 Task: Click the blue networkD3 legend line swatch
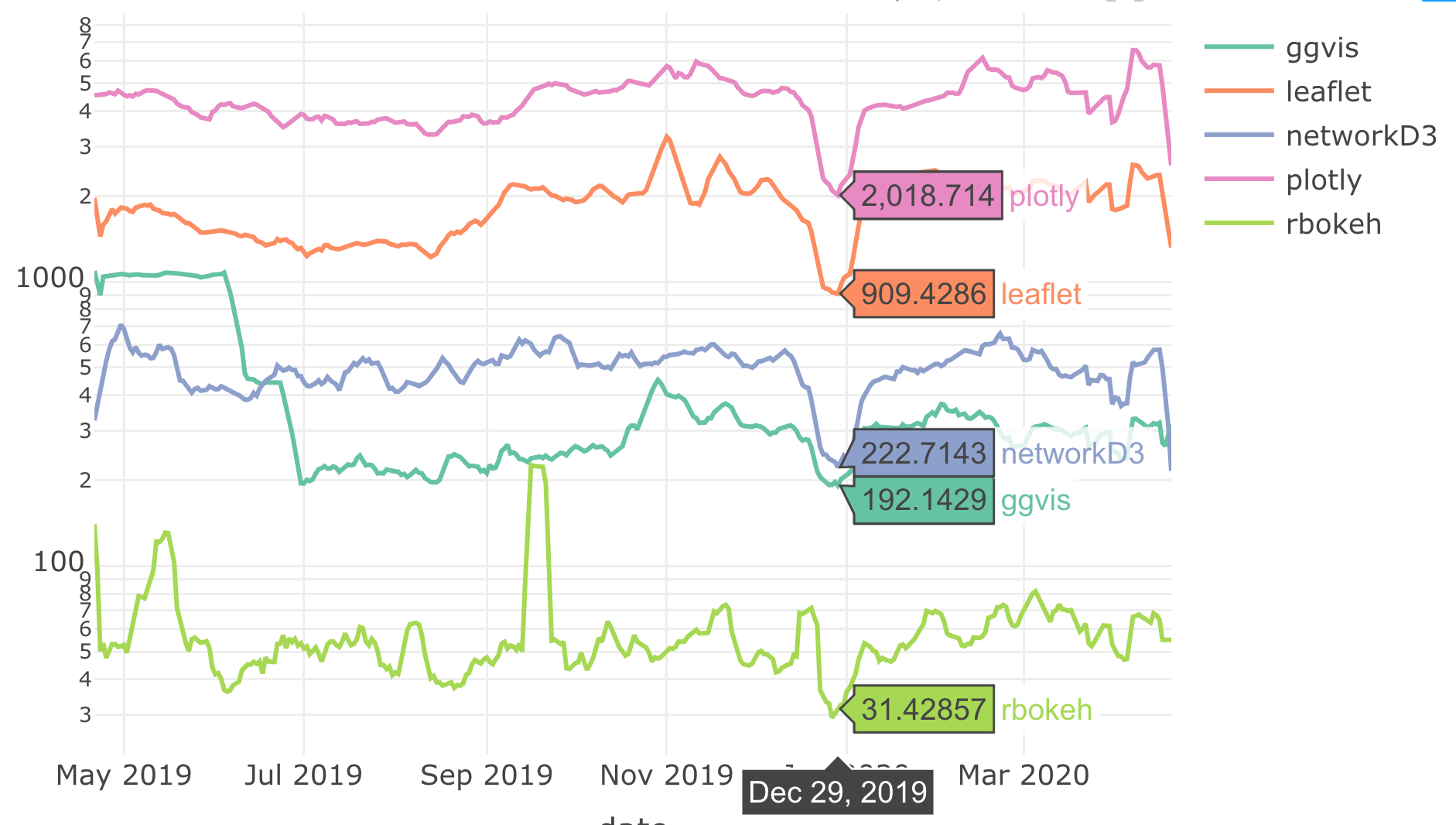pos(1239,135)
